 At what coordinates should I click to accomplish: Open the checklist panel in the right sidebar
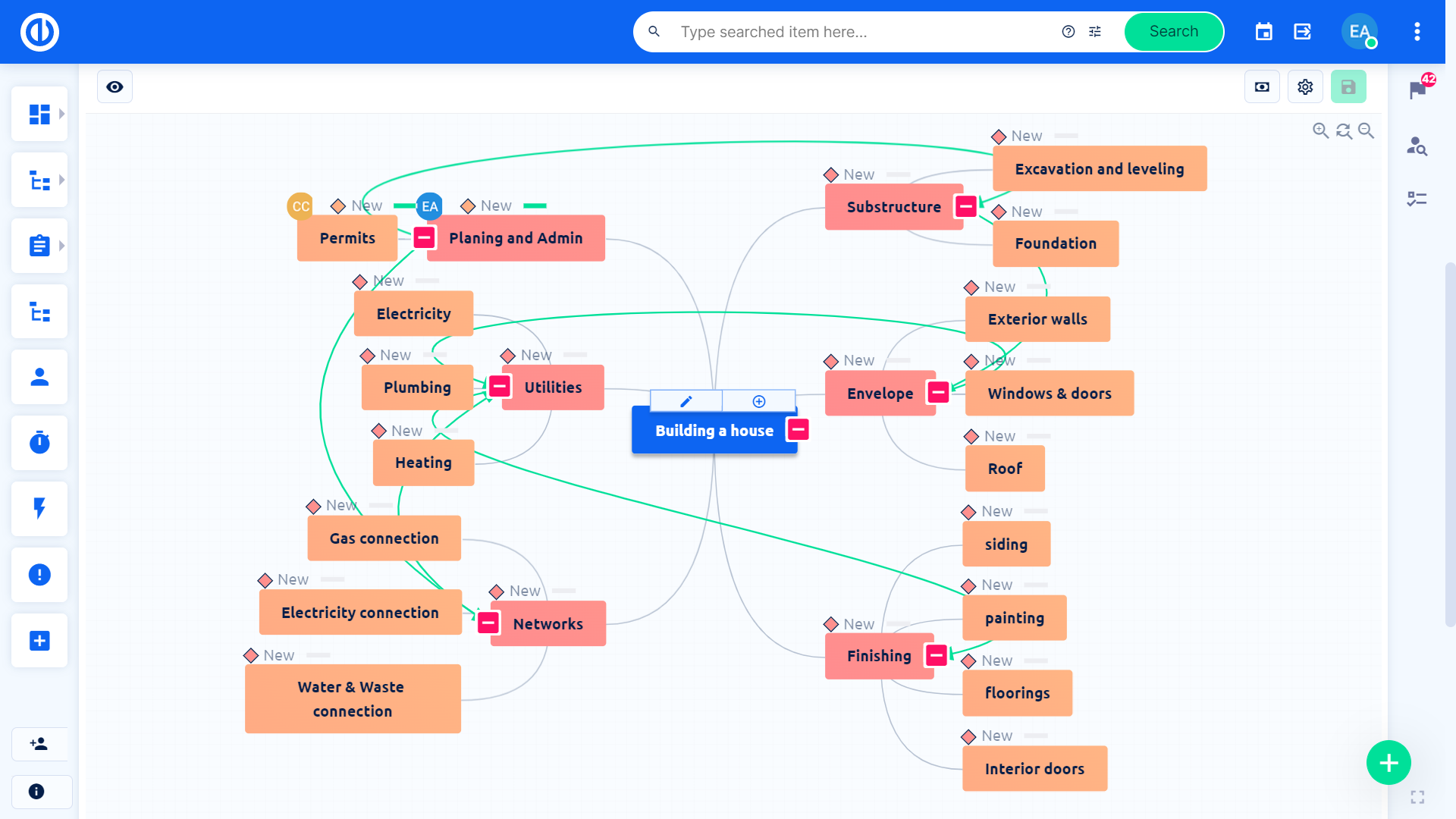1417,199
